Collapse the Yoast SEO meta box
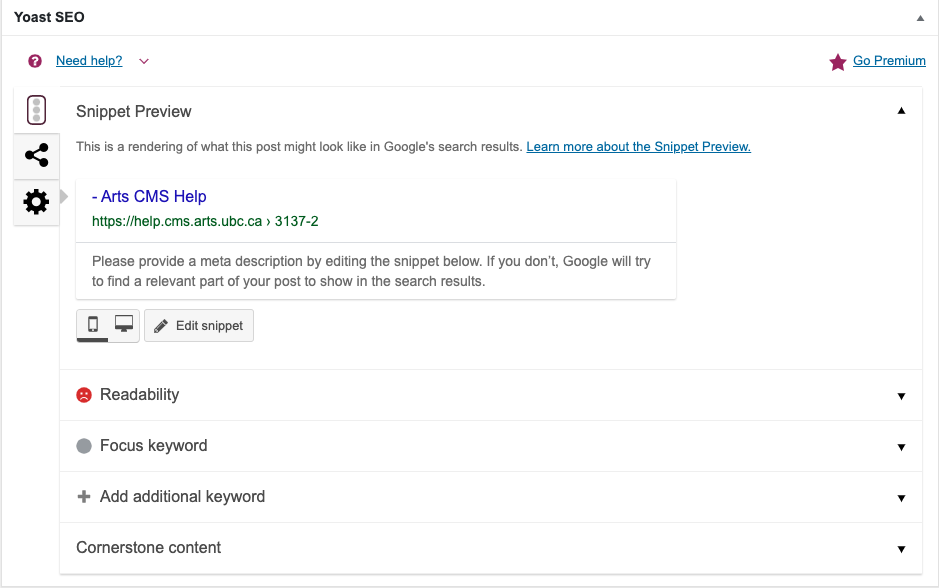This screenshot has height=588, width=939. (920, 18)
